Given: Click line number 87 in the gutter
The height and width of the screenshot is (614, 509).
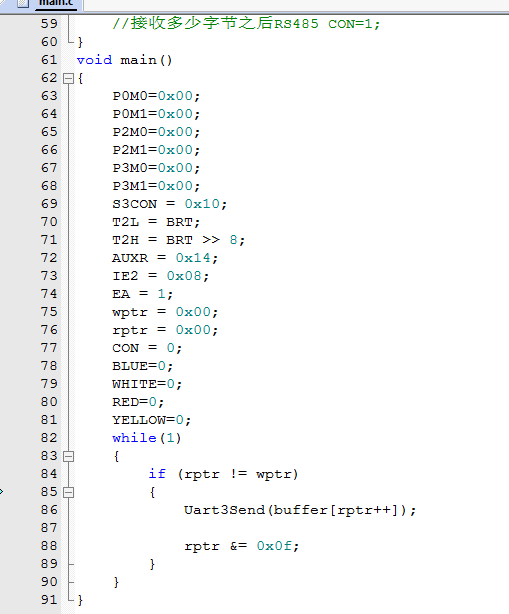Looking at the screenshot, I should tap(49, 528).
